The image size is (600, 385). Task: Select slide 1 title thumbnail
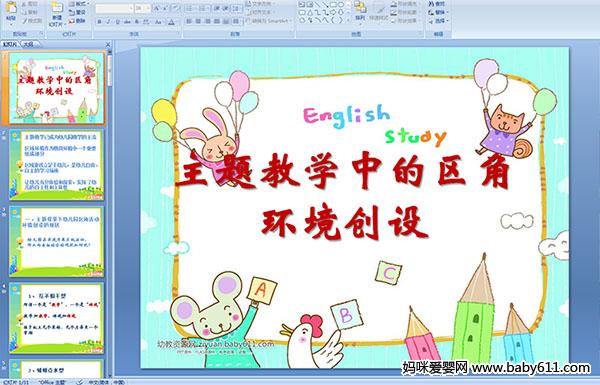point(57,88)
